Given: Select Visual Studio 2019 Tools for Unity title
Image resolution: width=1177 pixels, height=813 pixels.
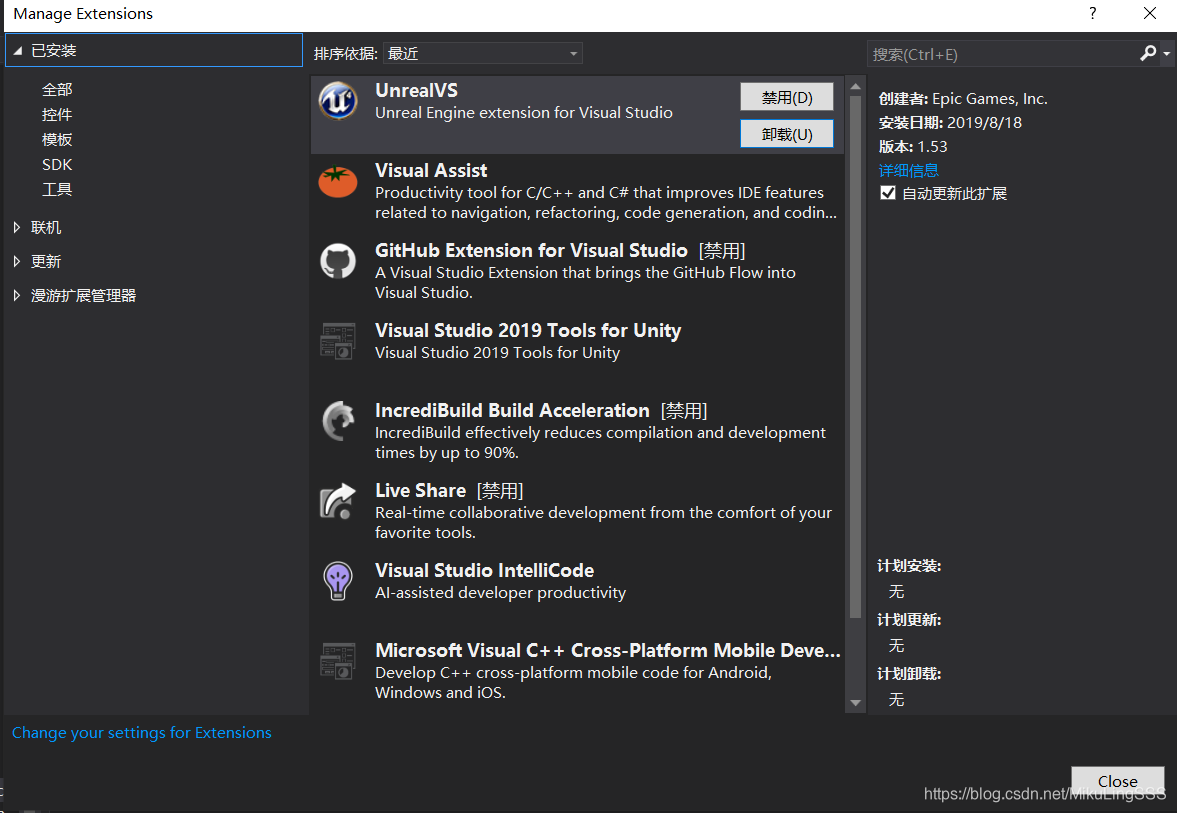Looking at the screenshot, I should pyautogui.click(x=528, y=330).
